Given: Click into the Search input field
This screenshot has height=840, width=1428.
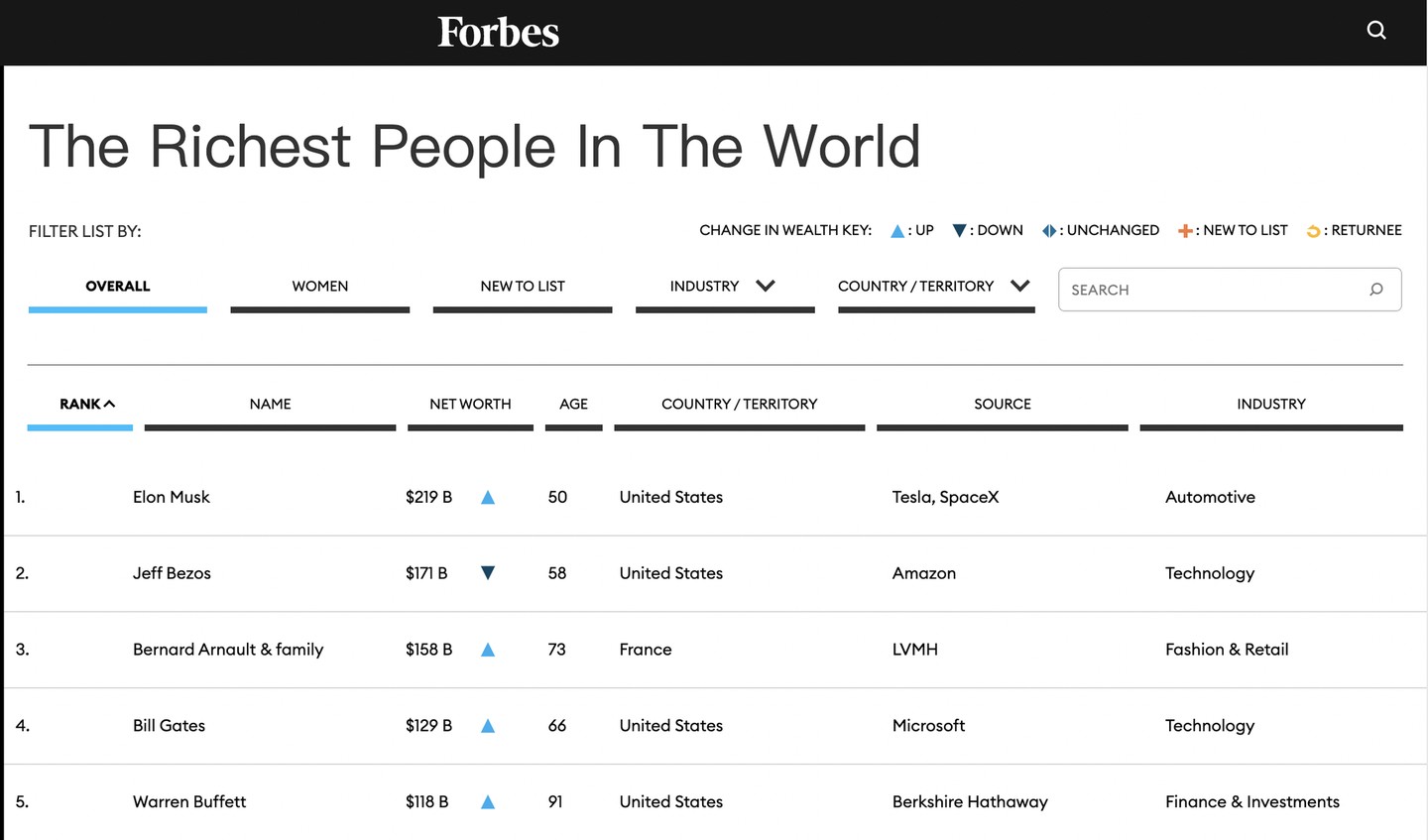Looking at the screenshot, I should [1210, 290].
